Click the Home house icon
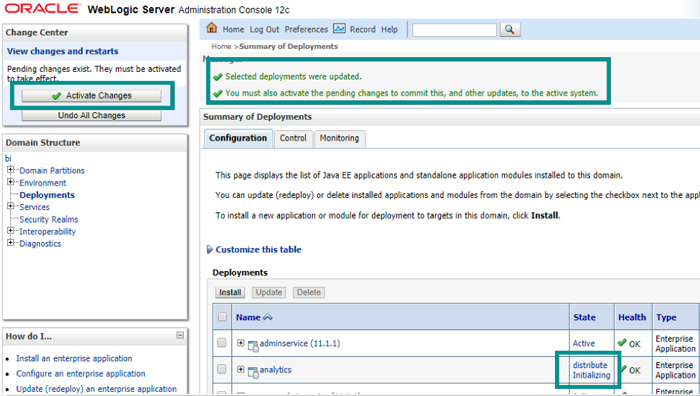 [212, 29]
